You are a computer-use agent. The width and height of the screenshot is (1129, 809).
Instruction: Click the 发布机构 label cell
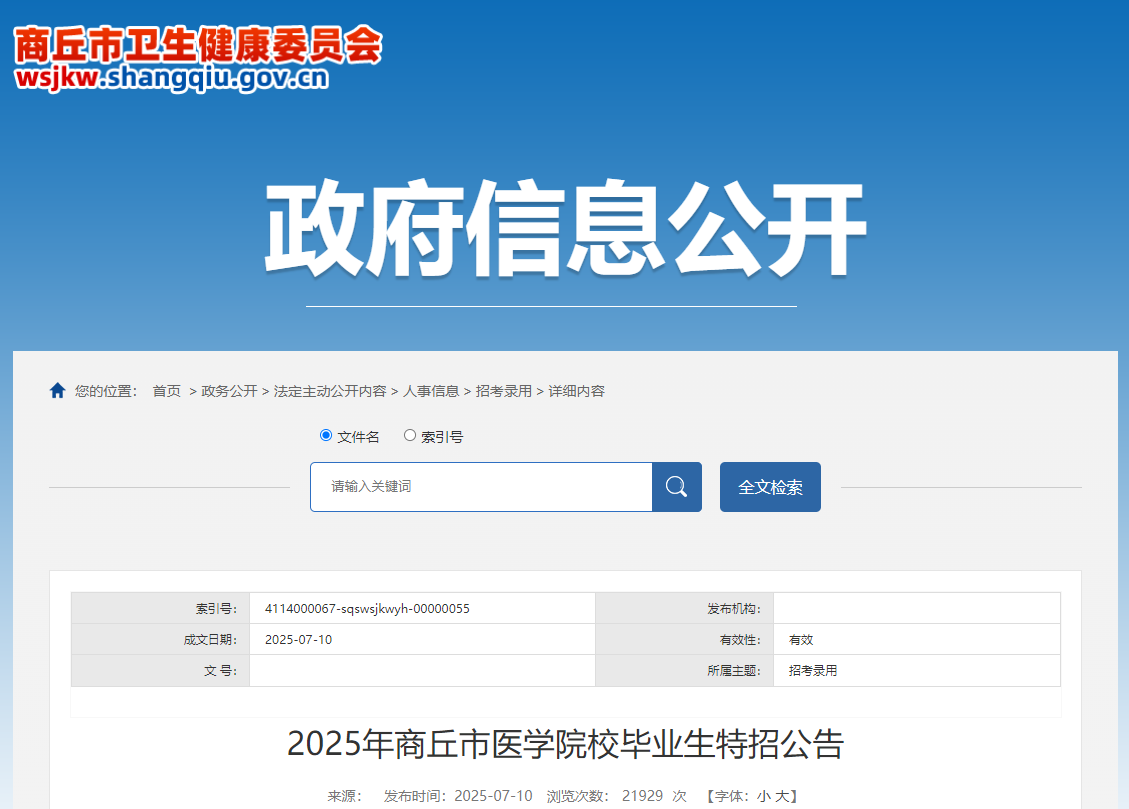[685, 608]
